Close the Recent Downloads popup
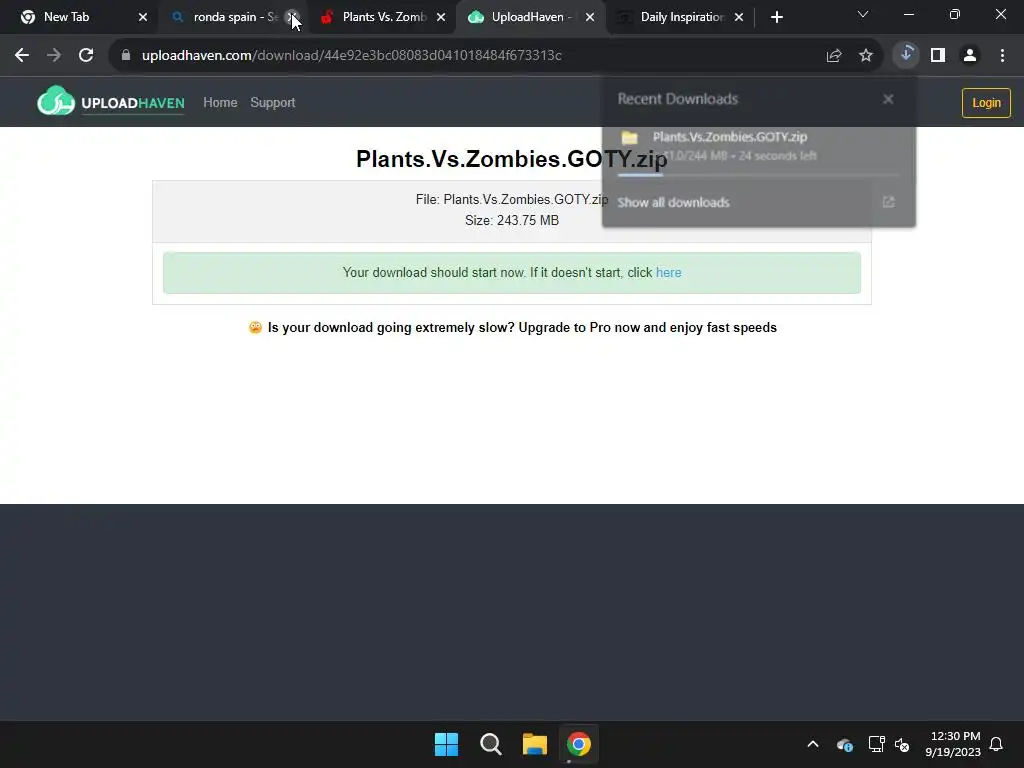 (888, 99)
